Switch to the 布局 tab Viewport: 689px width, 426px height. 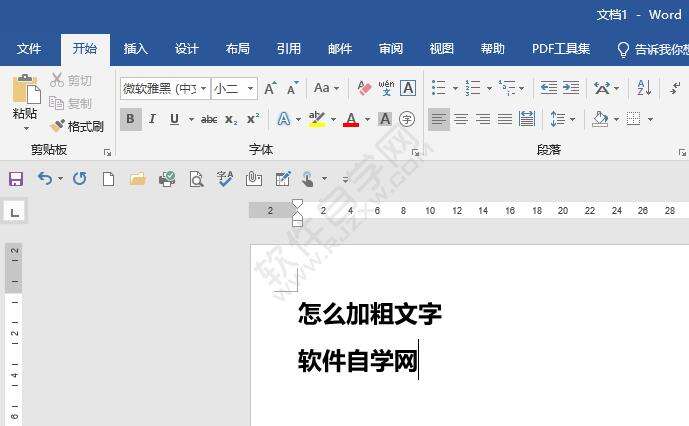[238, 49]
